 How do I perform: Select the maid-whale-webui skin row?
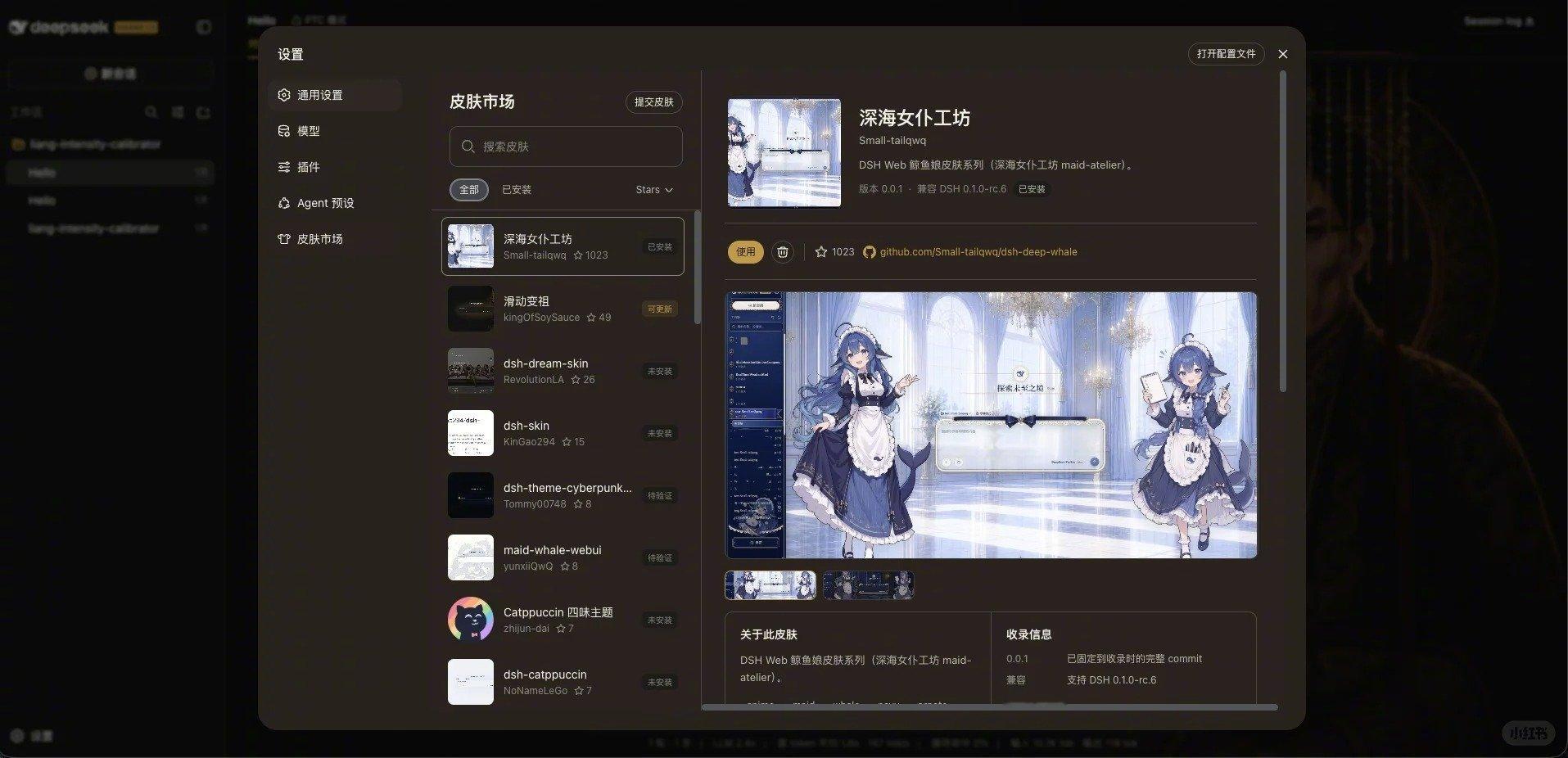coord(563,557)
